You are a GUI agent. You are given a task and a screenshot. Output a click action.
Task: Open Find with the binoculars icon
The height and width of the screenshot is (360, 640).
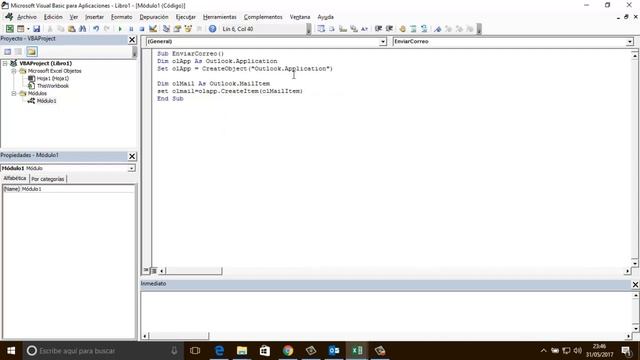pos(82,29)
